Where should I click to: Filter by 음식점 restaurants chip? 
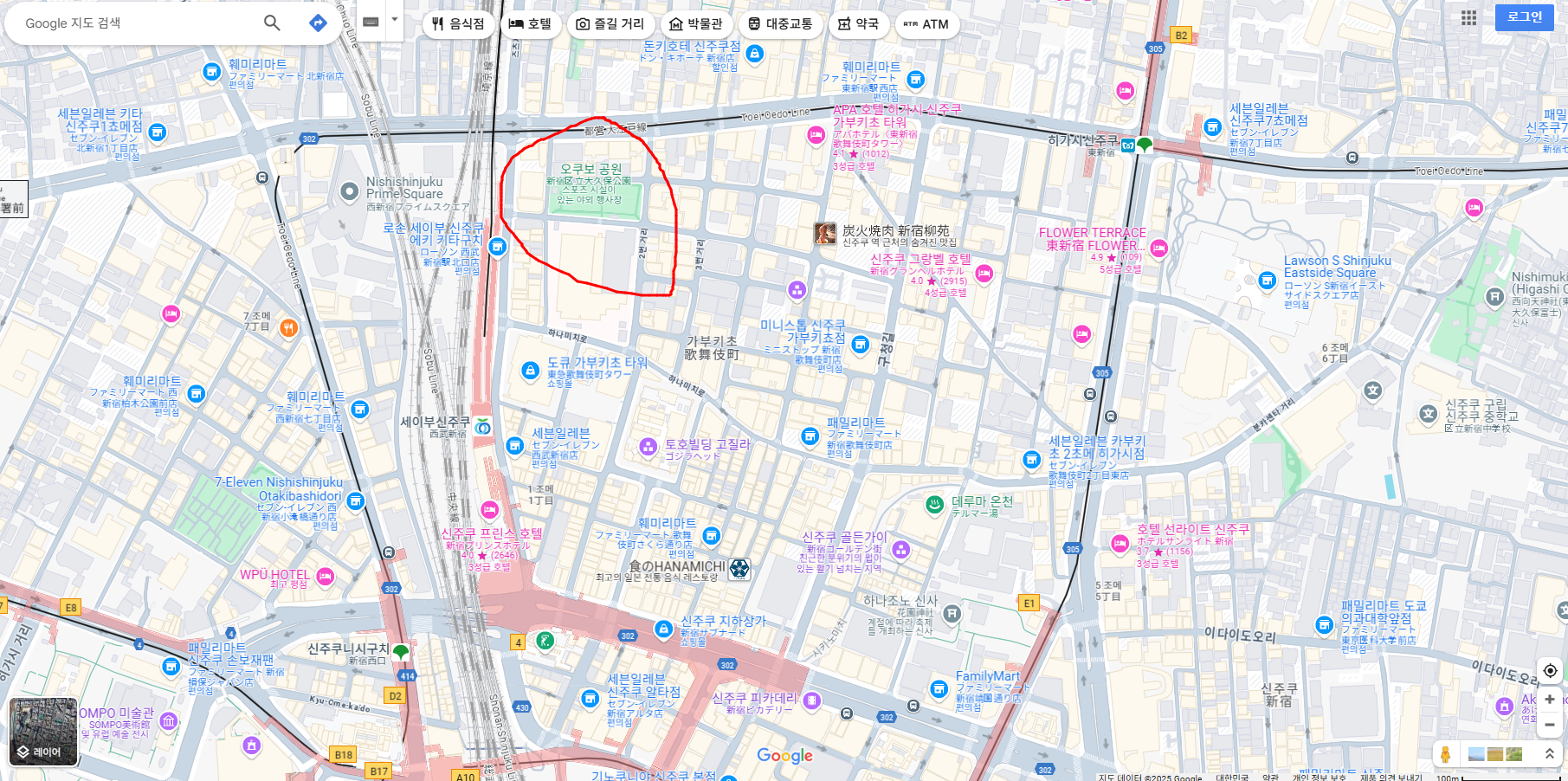[x=458, y=24]
